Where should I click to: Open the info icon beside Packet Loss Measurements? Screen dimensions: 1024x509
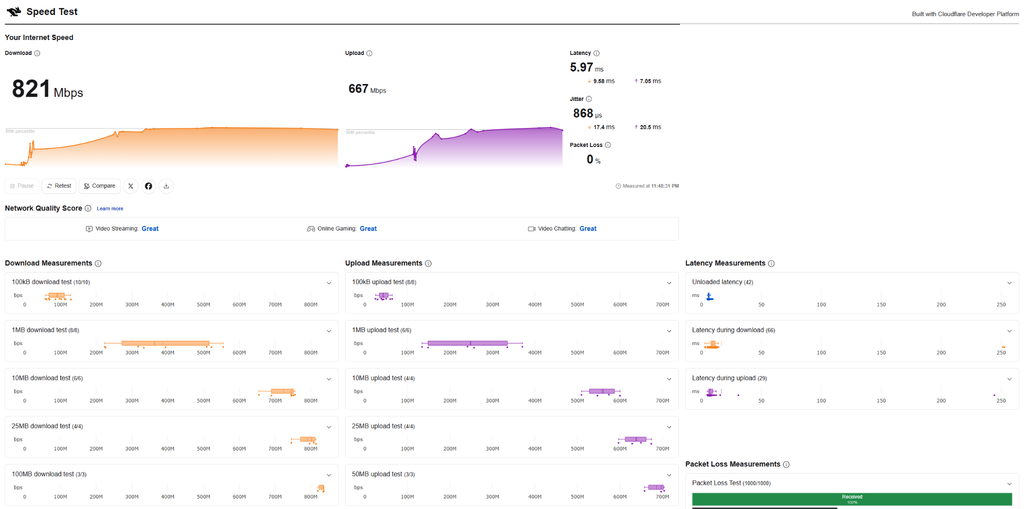[x=786, y=465]
